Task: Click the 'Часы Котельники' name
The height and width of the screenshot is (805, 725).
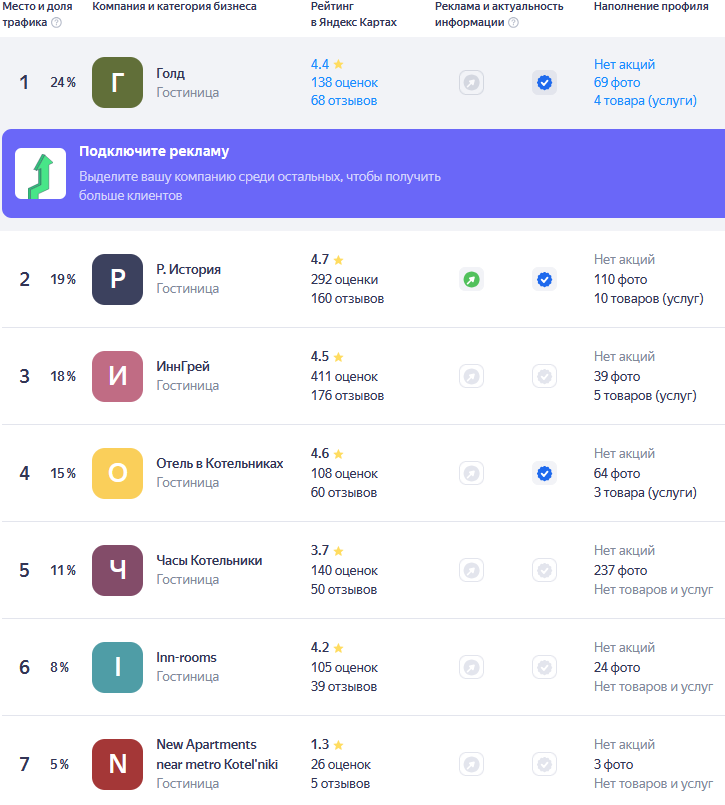Action: (x=209, y=561)
